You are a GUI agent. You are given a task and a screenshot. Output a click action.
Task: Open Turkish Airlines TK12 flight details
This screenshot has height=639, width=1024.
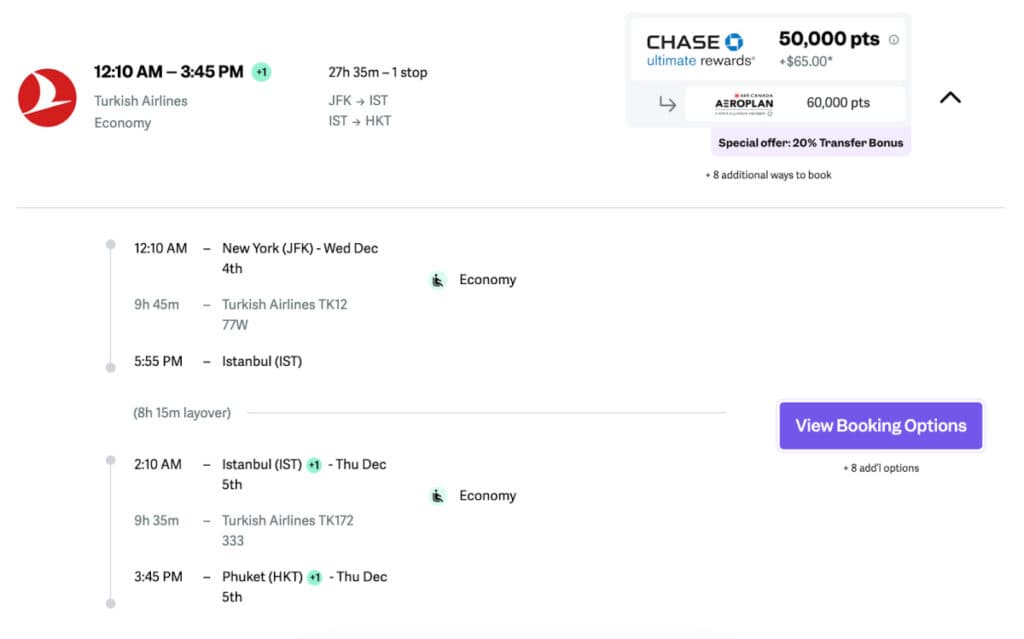click(284, 304)
